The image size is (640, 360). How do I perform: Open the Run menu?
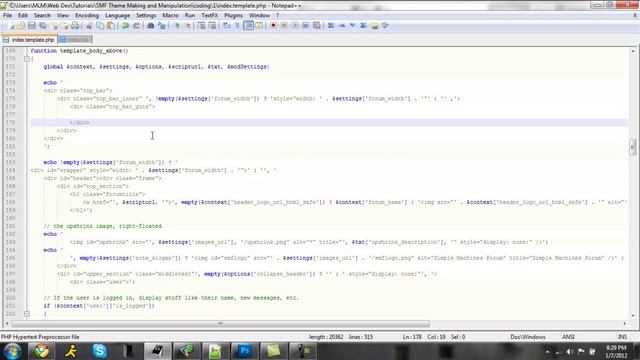pyautogui.click(x=190, y=16)
